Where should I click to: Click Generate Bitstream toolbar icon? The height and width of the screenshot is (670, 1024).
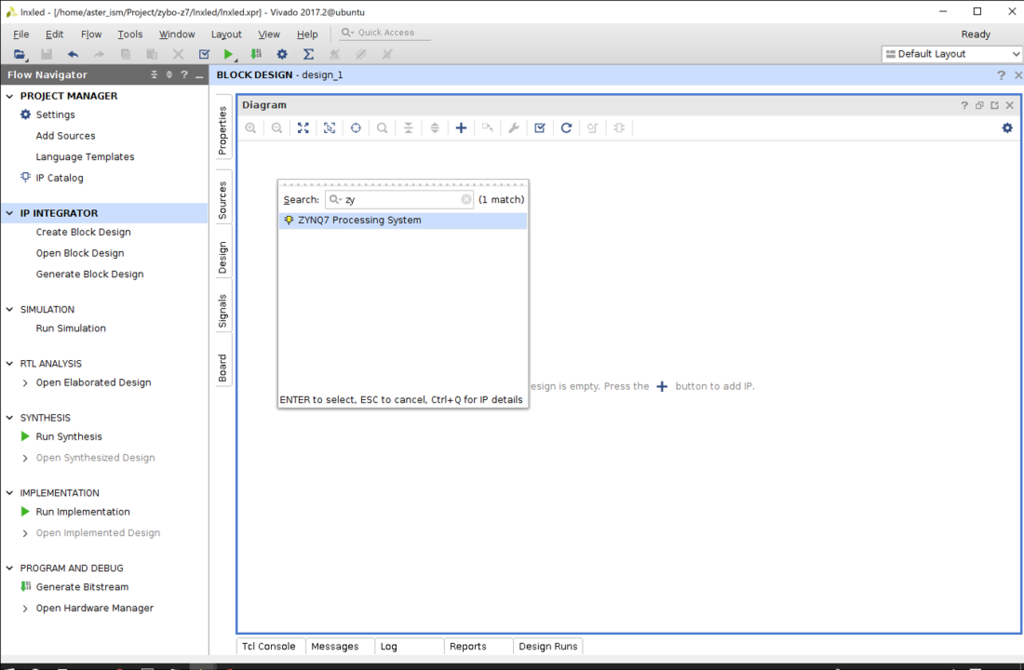coord(256,54)
